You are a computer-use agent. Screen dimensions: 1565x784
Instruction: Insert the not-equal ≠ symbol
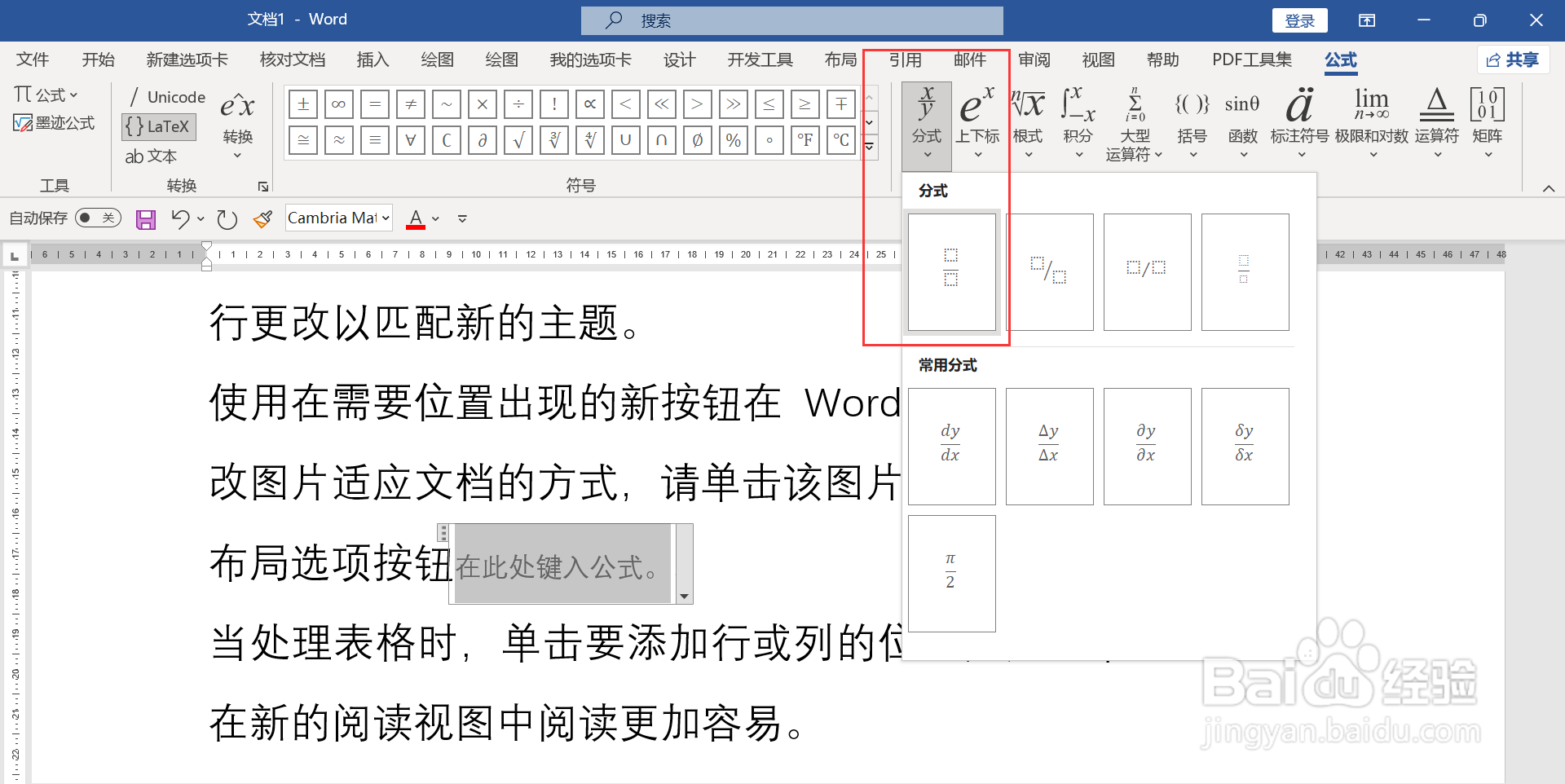point(411,104)
